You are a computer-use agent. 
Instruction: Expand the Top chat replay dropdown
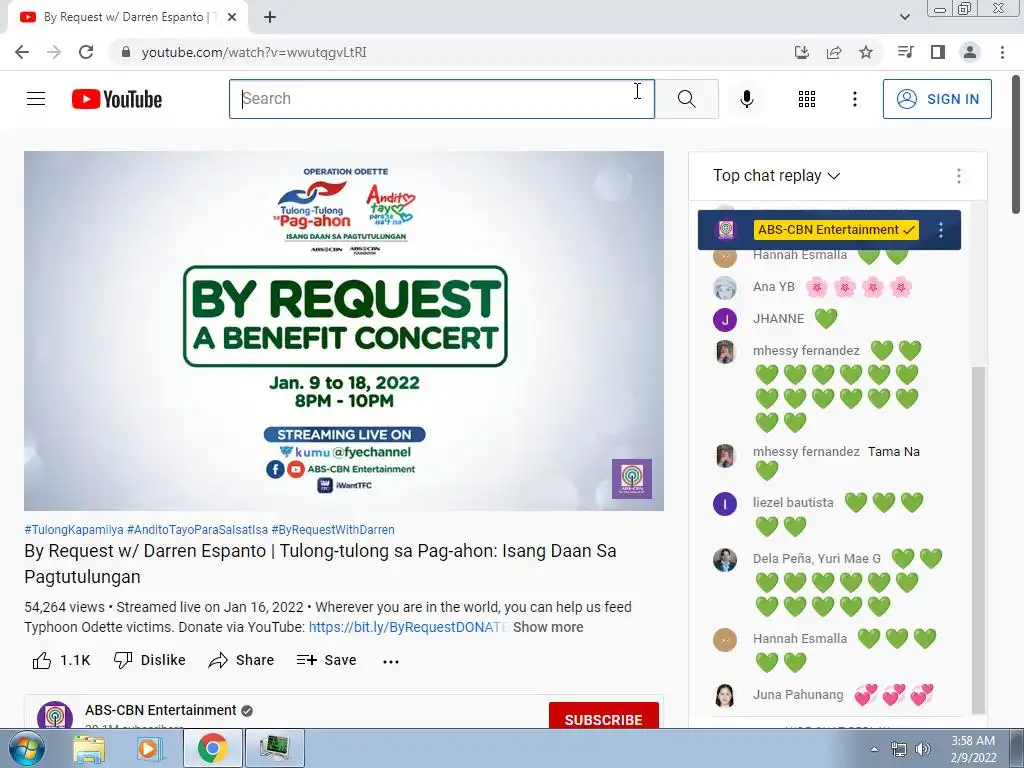point(776,176)
